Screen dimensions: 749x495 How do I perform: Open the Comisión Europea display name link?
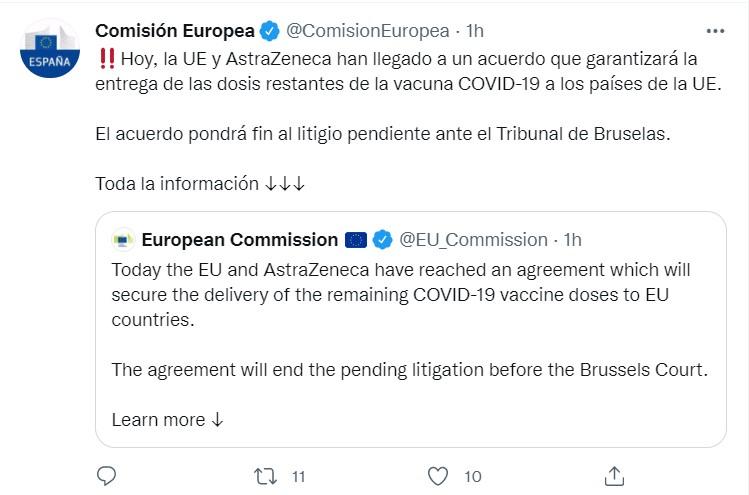(x=174, y=30)
